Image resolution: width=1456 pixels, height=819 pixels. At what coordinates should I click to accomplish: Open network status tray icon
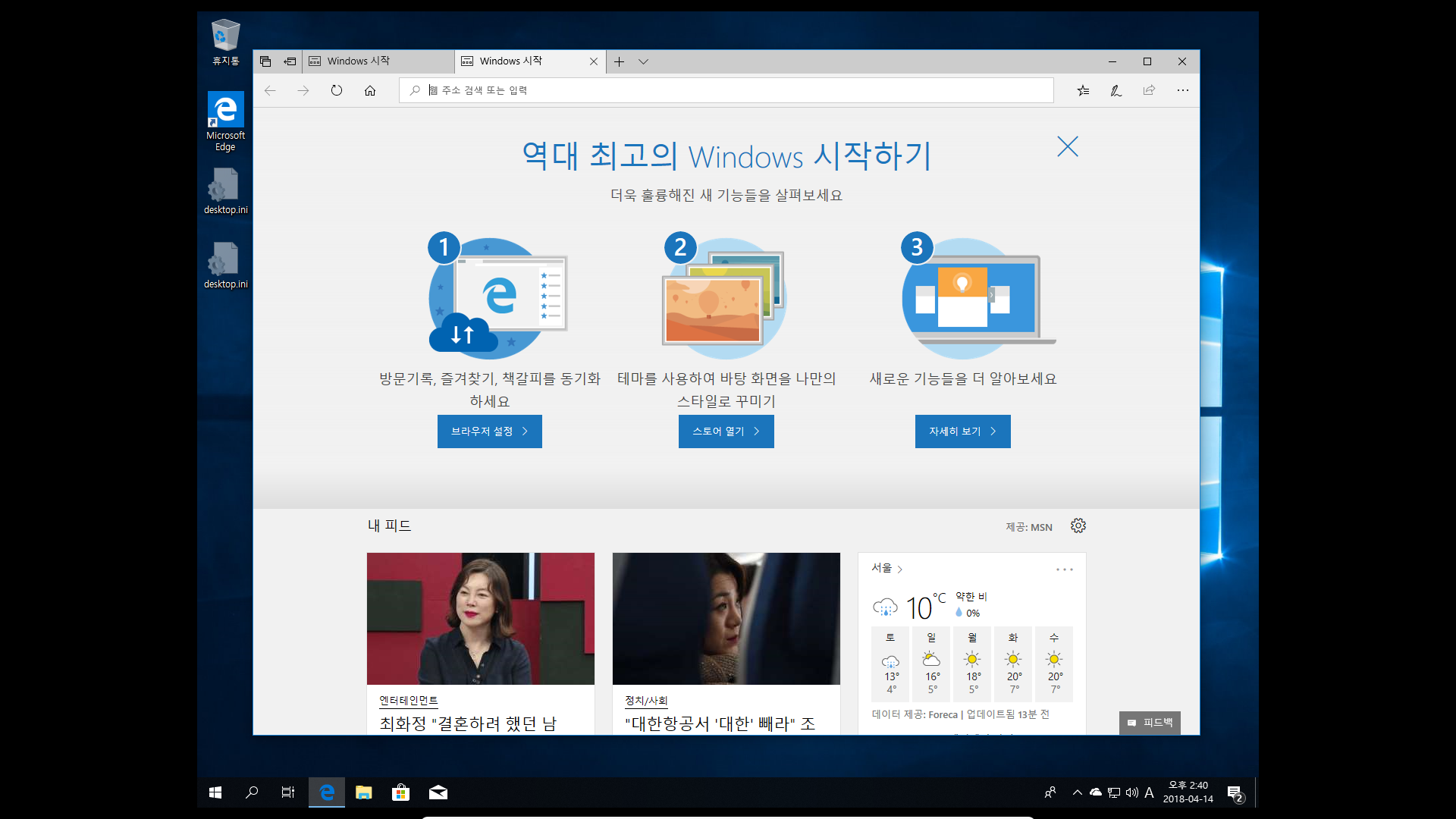pyautogui.click(x=1114, y=792)
